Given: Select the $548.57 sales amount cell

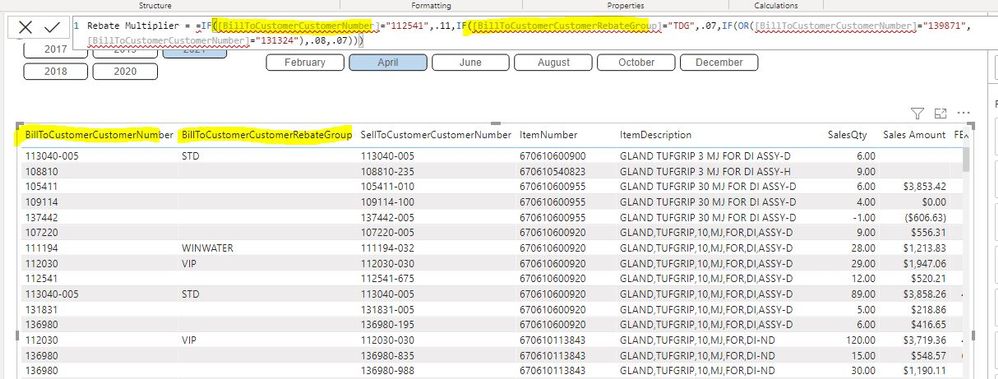Looking at the screenshot, I should (928, 355).
